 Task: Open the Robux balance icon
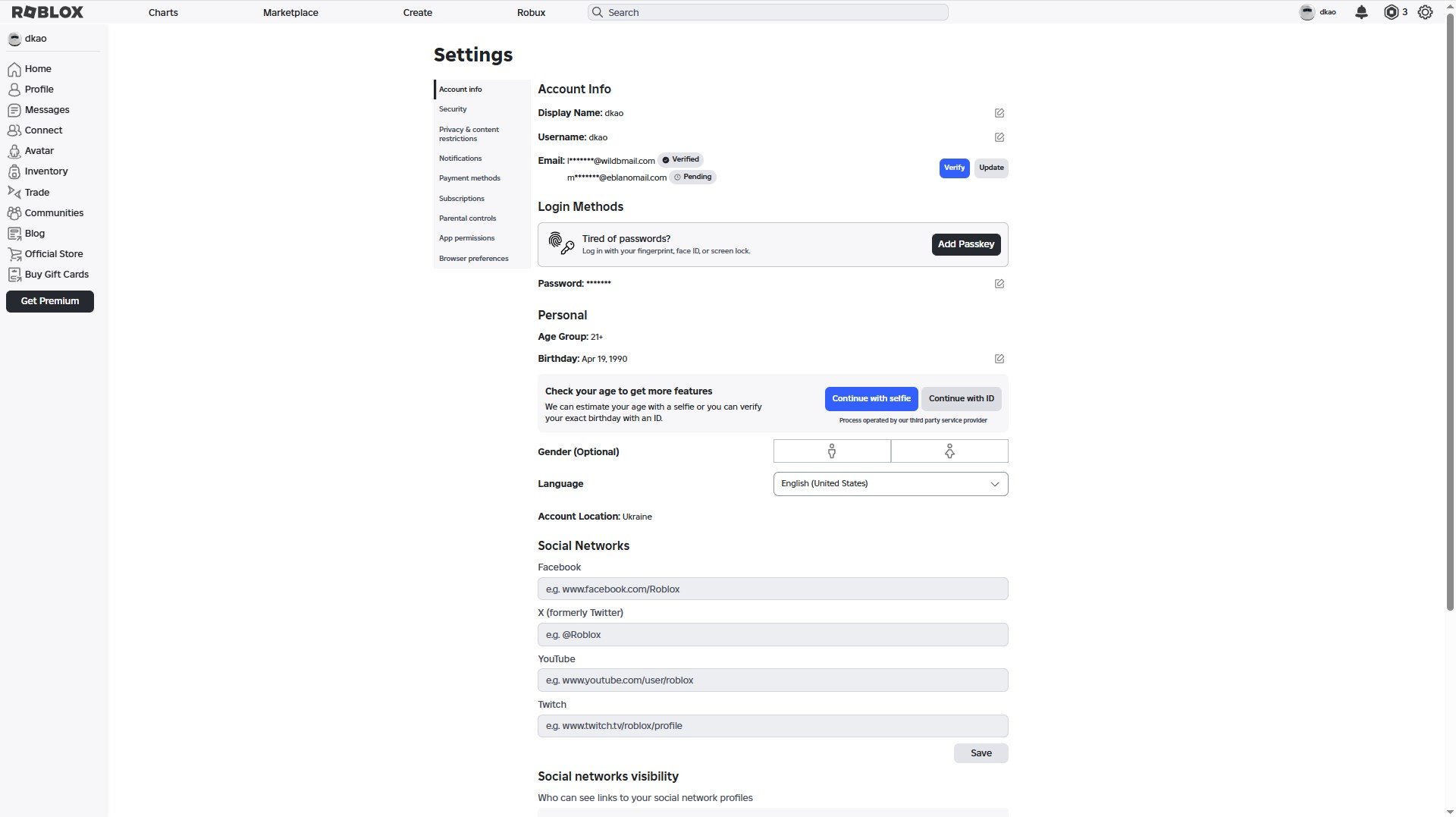click(1391, 12)
